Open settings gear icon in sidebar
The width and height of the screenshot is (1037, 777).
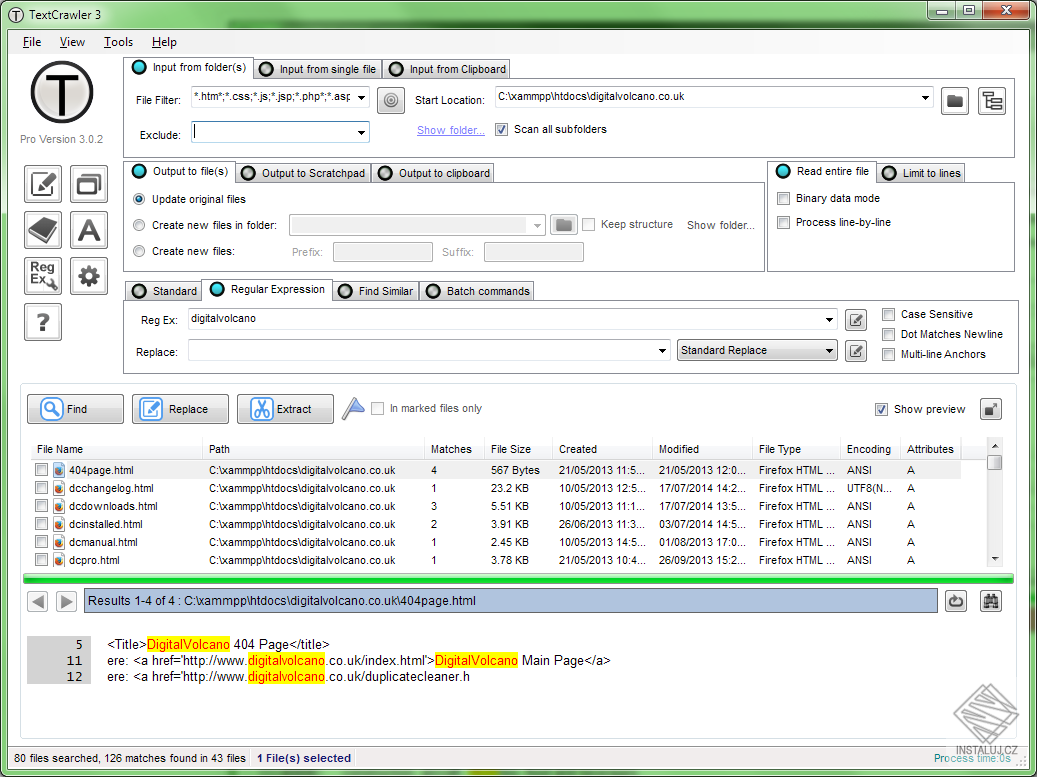pyautogui.click(x=89, y=276)
